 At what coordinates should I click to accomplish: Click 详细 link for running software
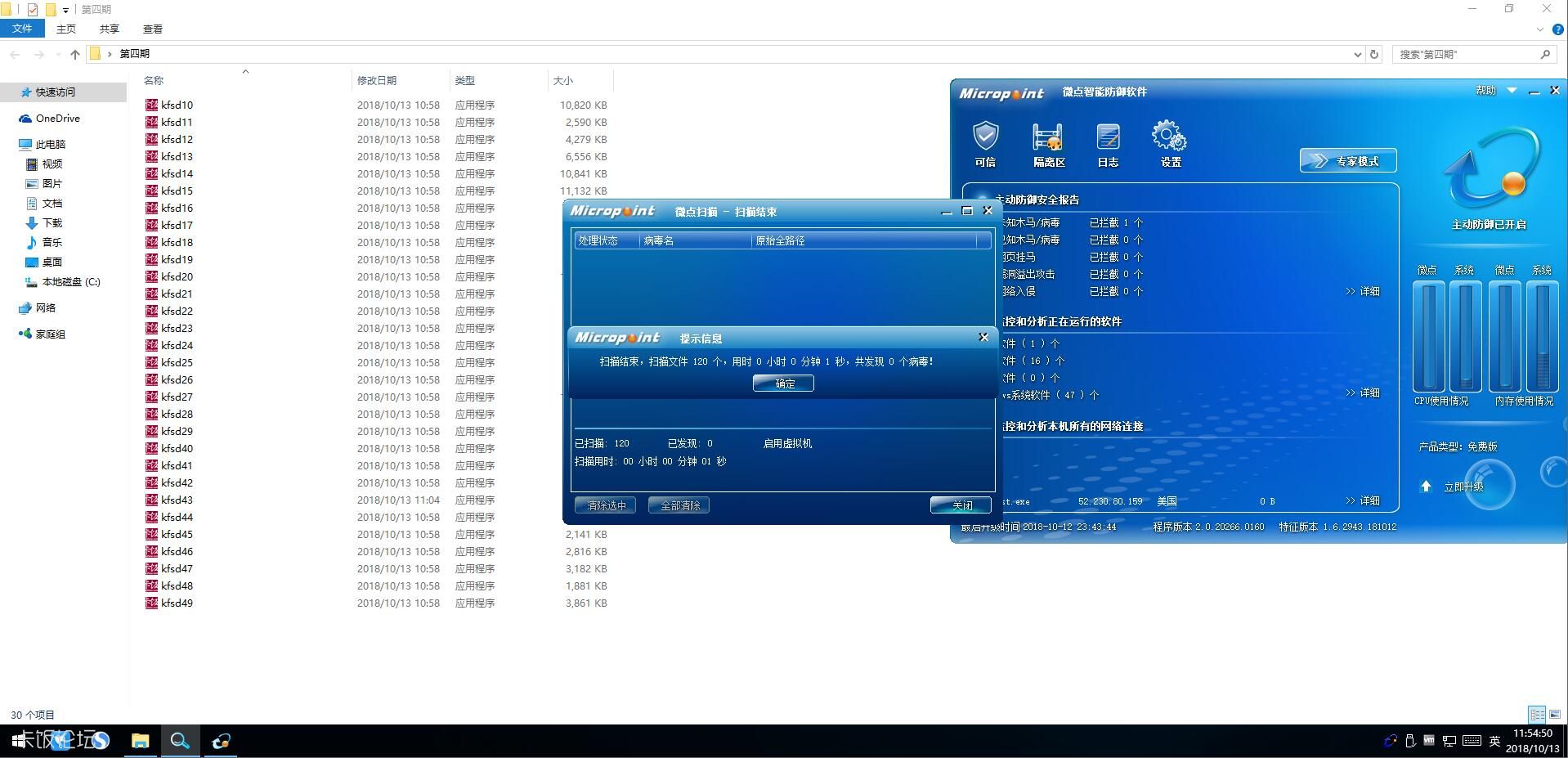coord(1363,392)
